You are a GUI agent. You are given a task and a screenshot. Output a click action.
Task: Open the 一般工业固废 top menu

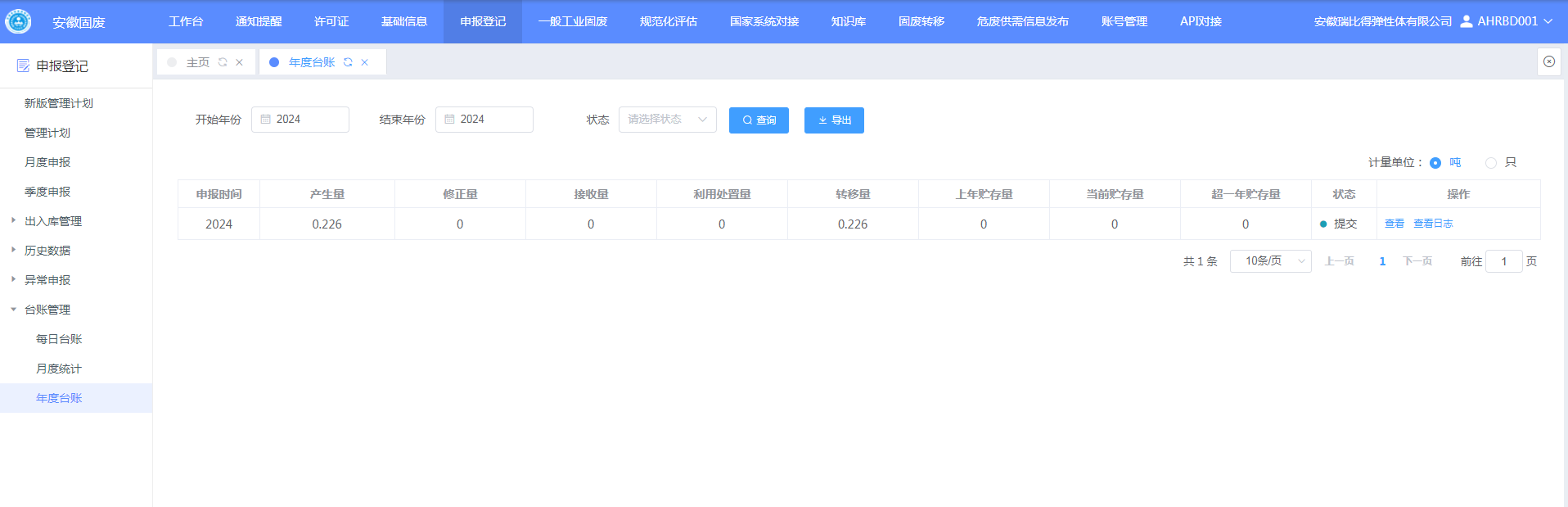pos(572,21)
